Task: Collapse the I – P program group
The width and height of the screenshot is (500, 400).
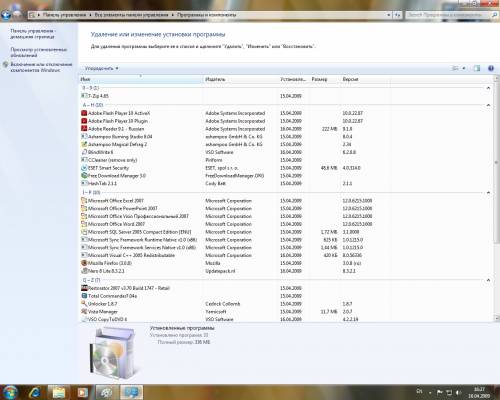Action: pos(488,192)
